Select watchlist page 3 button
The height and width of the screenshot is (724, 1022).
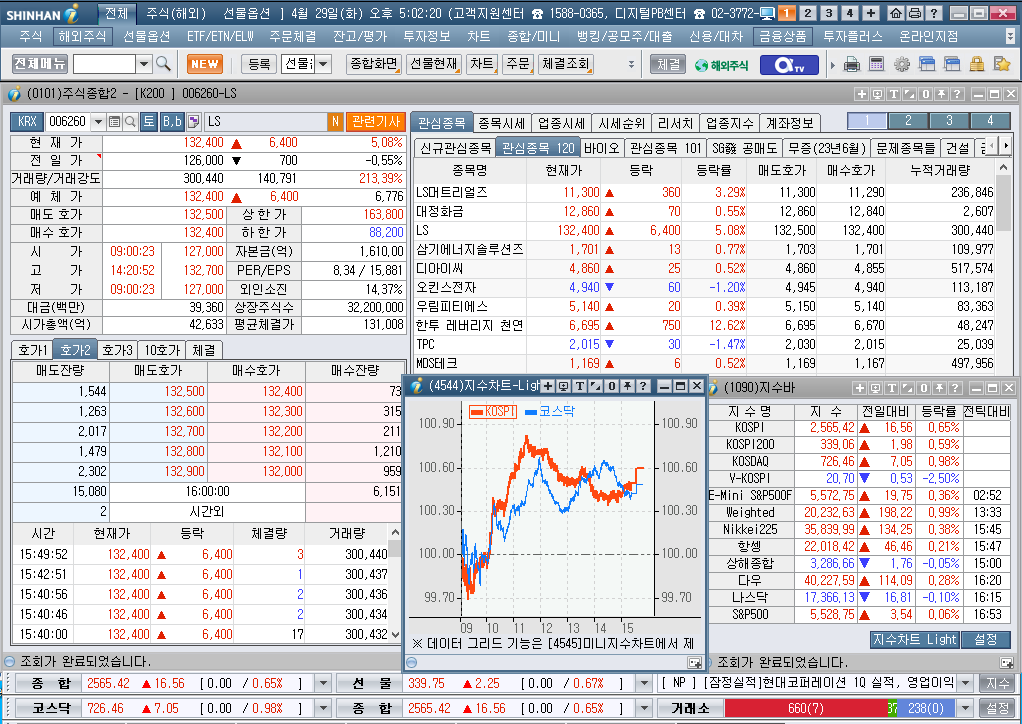click(x=949, y=121)
